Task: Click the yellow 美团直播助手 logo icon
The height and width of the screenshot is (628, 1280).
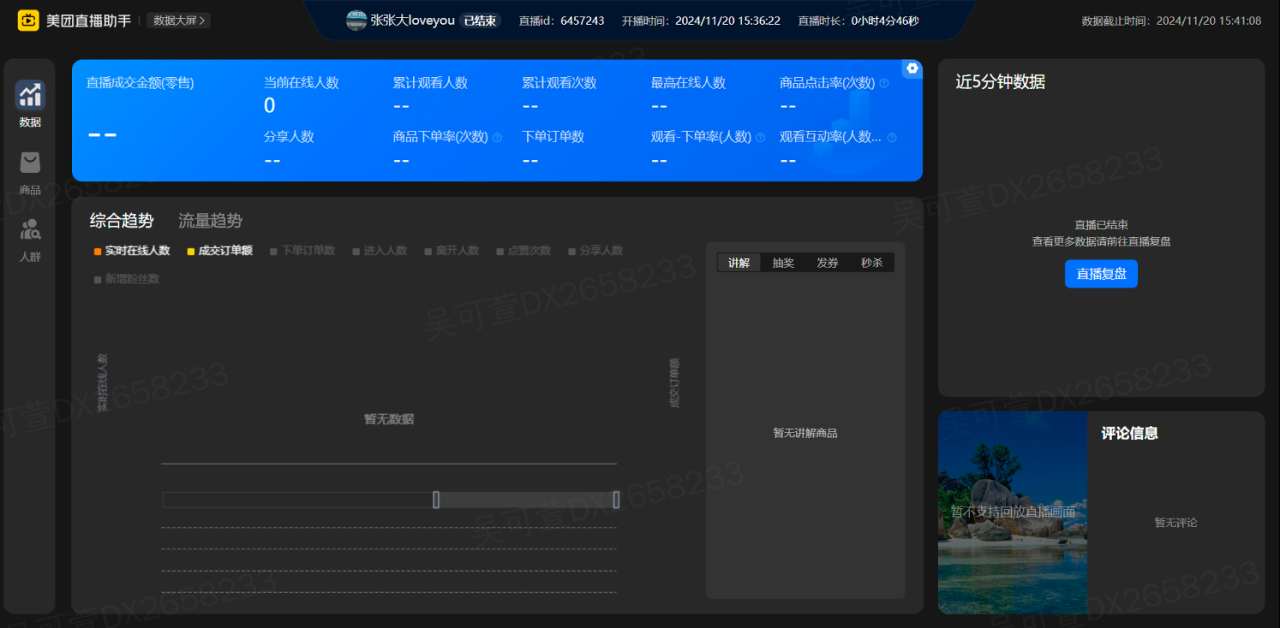Action: click(28, 20)
